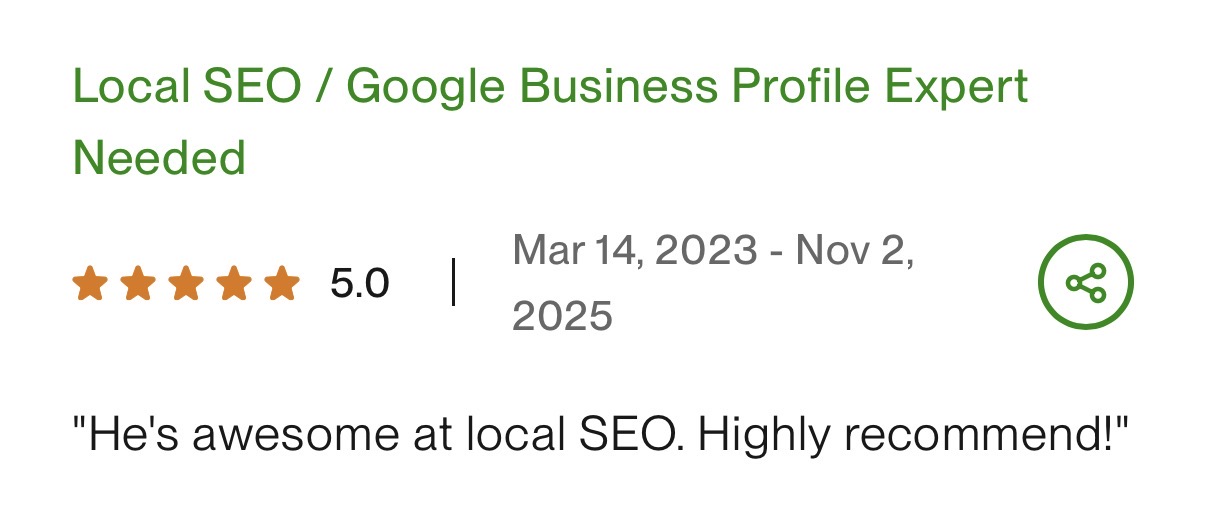The image size is (1206, 528).
Task: Click the "2025" year on second line
Action: [562, 317]
